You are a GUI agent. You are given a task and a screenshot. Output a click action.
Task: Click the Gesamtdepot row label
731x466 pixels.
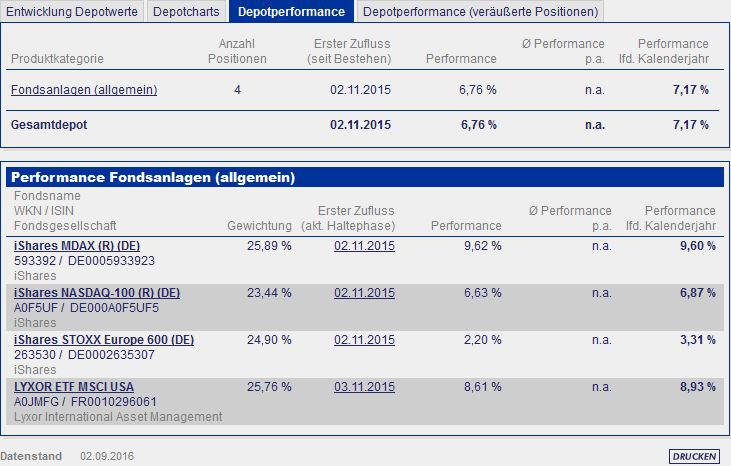(x=49, y=125)
